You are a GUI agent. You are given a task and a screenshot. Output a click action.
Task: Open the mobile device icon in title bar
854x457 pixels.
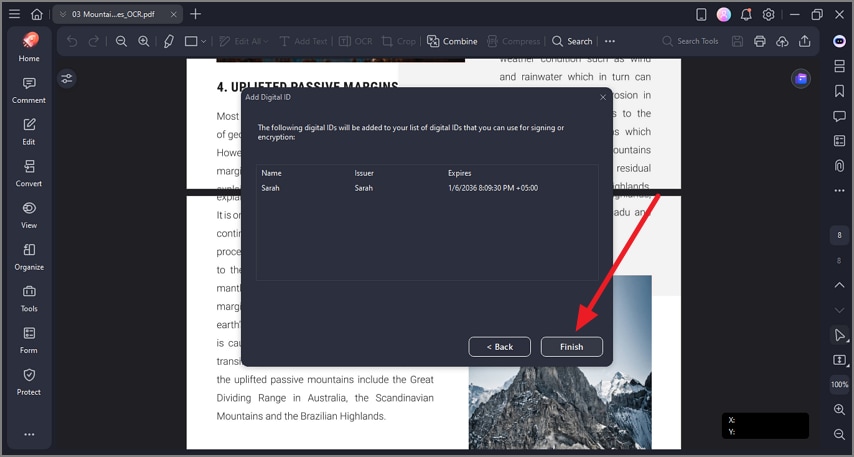click(x=702, y=15)
